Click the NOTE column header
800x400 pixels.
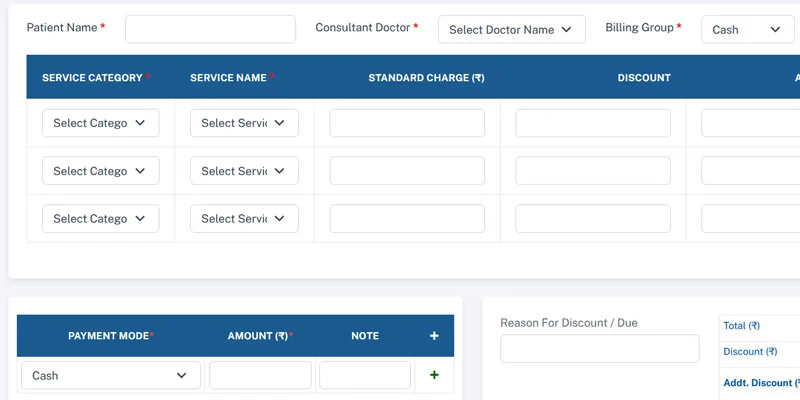(x=365, y=336)
